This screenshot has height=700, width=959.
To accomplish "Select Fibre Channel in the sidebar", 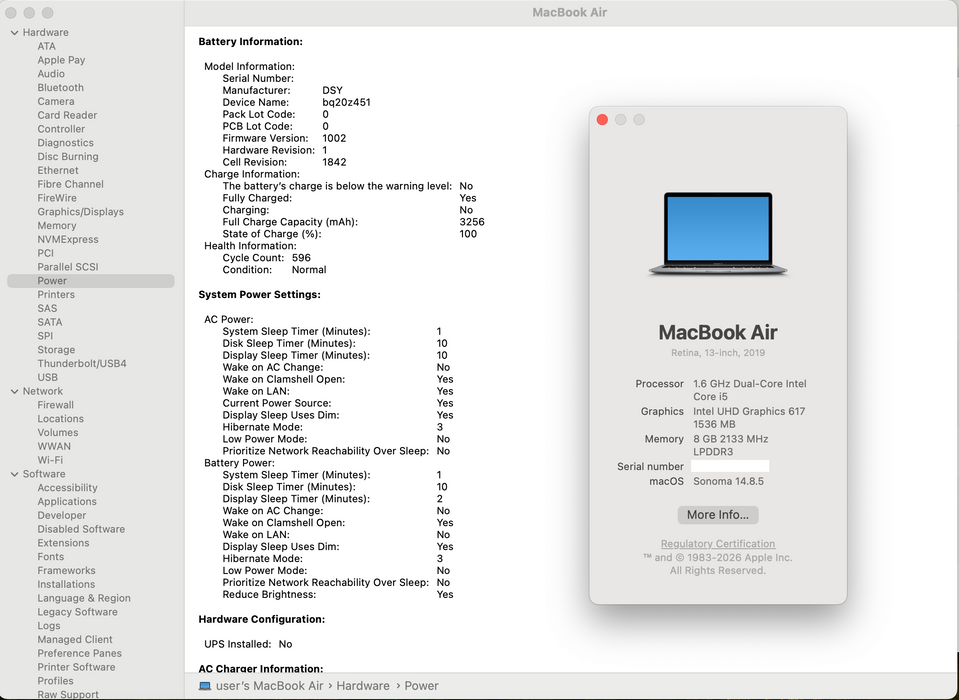I will click(x=70, y=184).
